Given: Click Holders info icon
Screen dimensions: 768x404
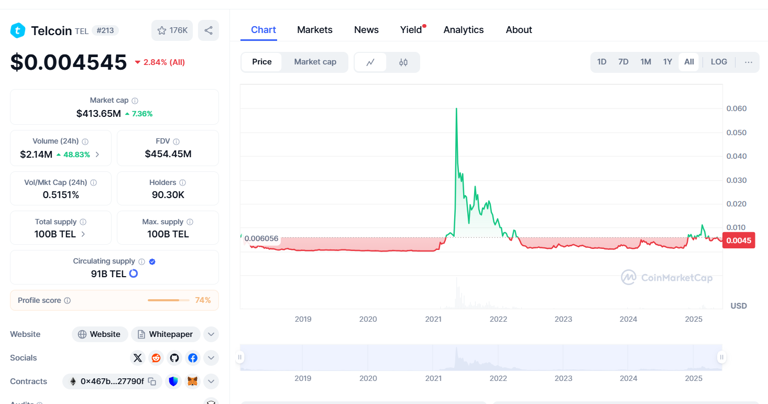Looking at the screenshot, I should click(x=183, y=183).
